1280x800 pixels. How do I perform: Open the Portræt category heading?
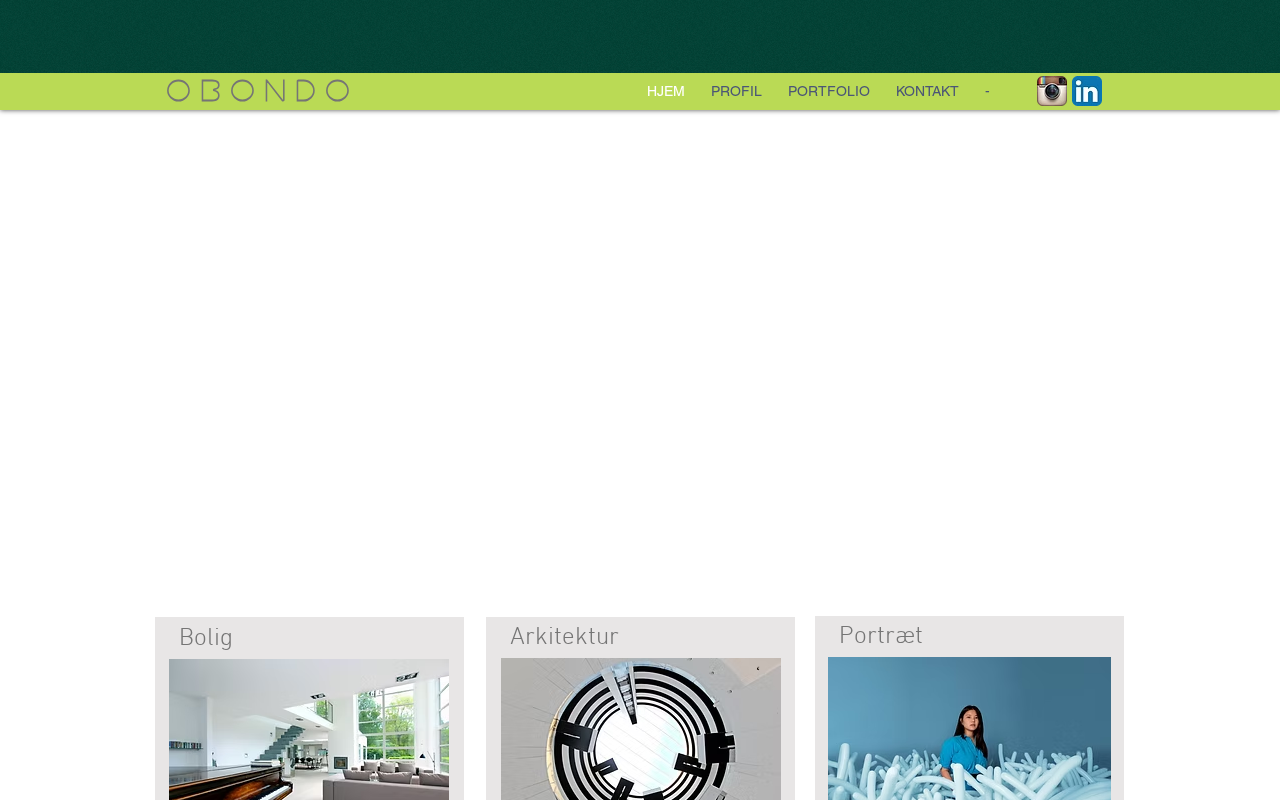881,636
